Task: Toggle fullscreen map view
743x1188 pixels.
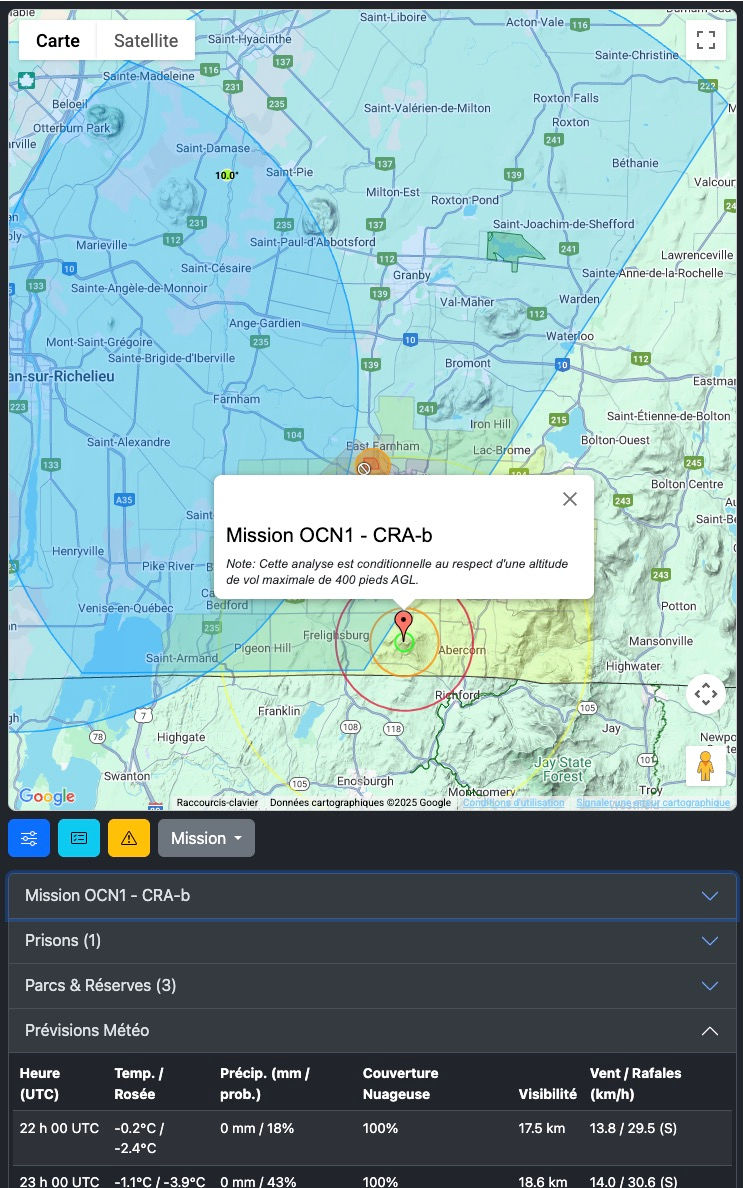Action: point(705,40)
